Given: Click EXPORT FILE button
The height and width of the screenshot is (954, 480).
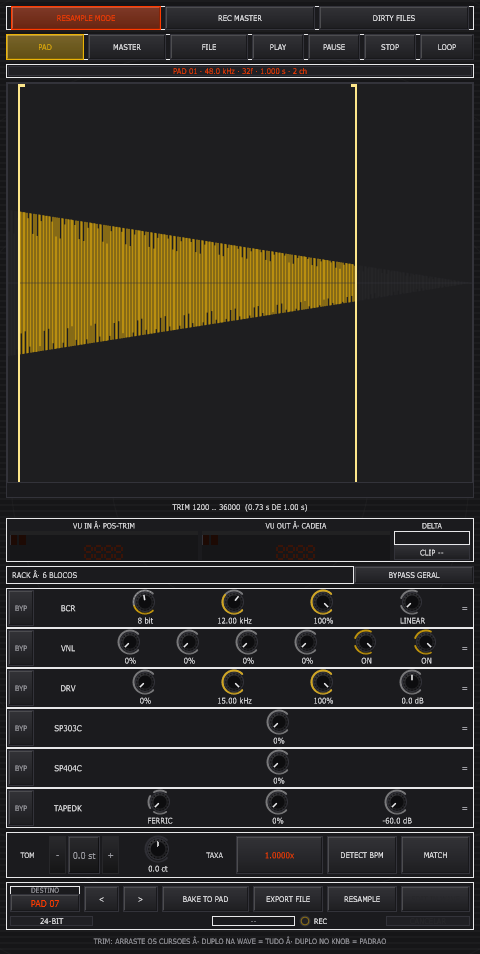Looking at the screenshot, I should pyautogui.click(x=288, y=899).
